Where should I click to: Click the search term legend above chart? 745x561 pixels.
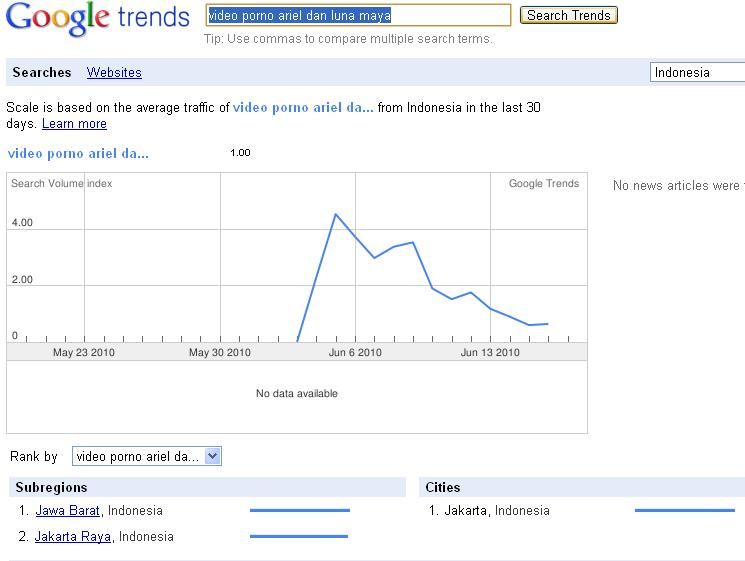pyautogui.click(x=78, y=153)
